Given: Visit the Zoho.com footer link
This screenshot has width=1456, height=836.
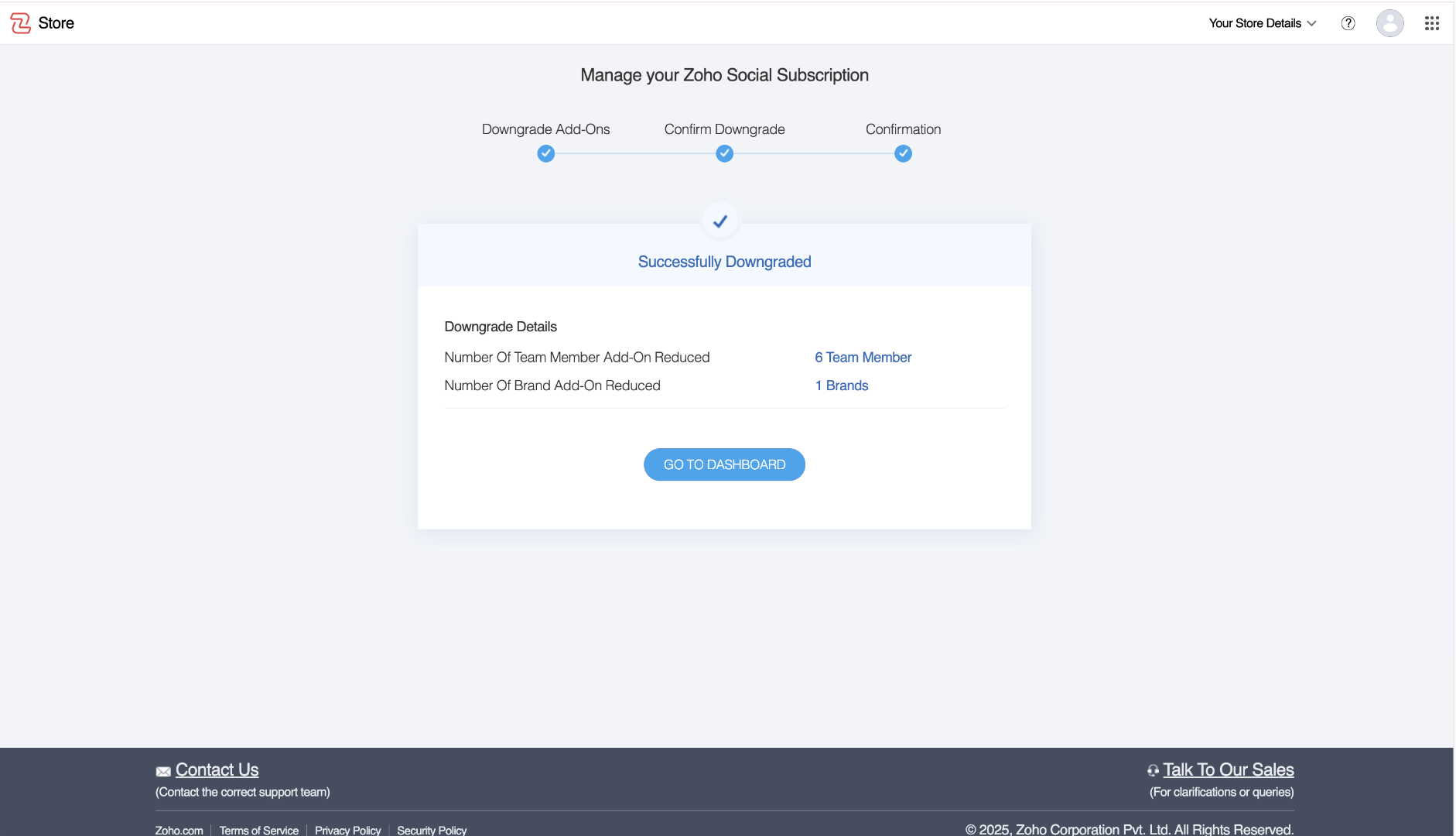Looking at the screenshot, I should point(179,830).
